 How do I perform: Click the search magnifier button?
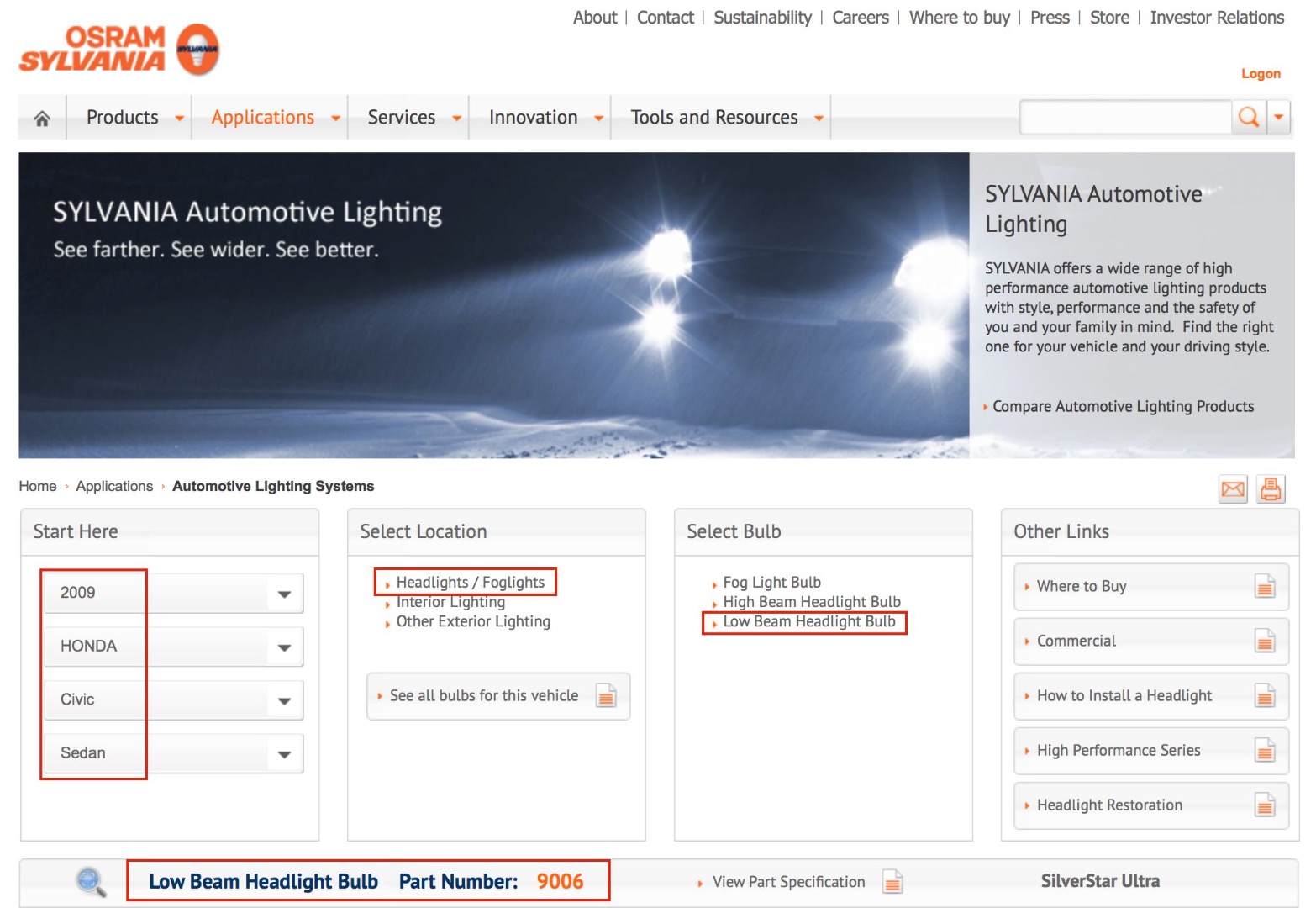(x=1249, y=117)
